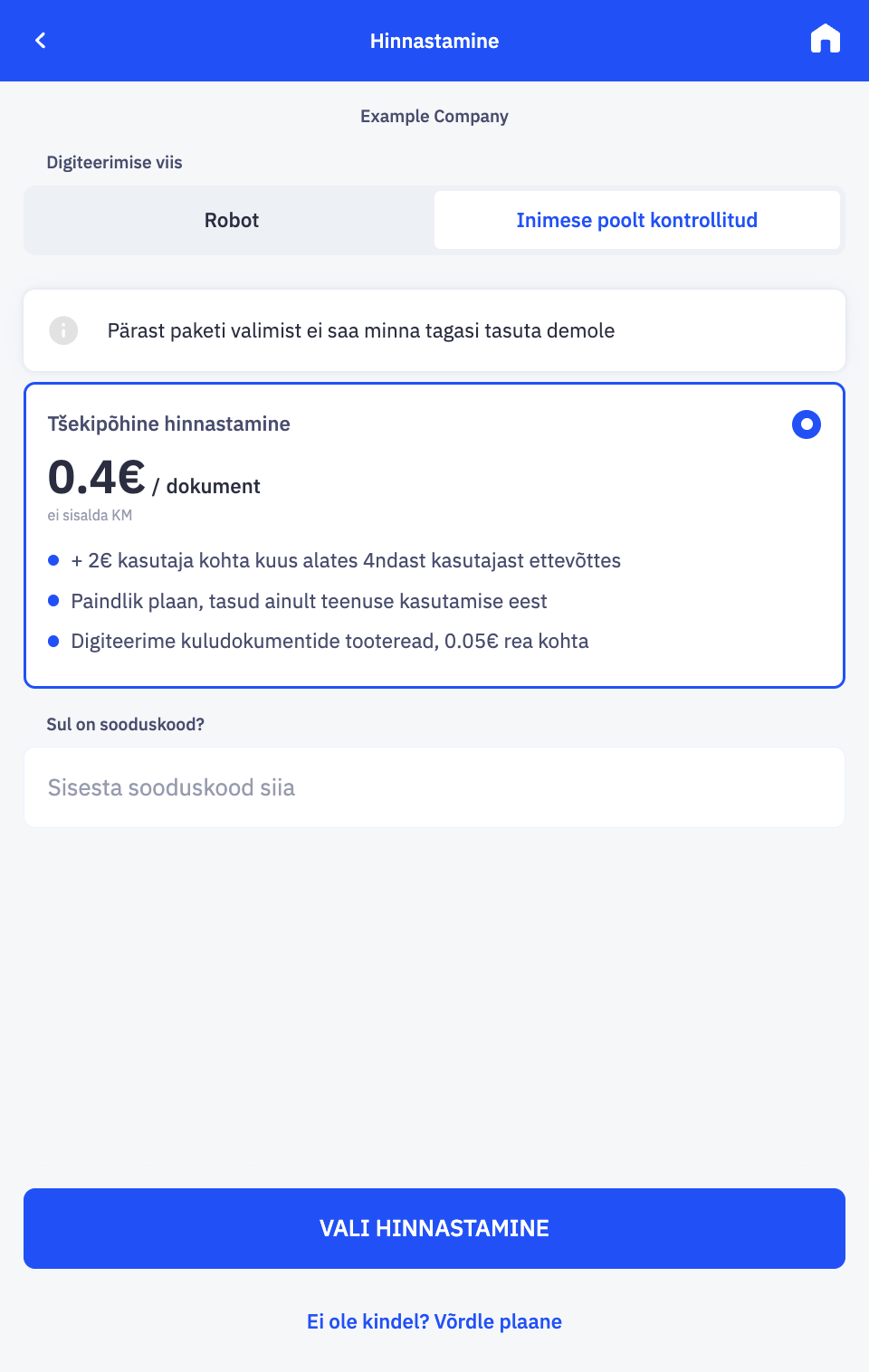Click the info icon in the notice
The height and width of the screenshot is (1372, 869).
(x=63, y=330)
